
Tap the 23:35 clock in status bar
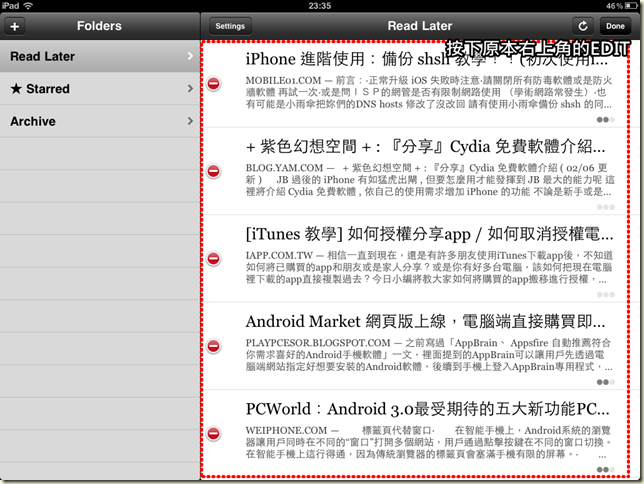320,6
